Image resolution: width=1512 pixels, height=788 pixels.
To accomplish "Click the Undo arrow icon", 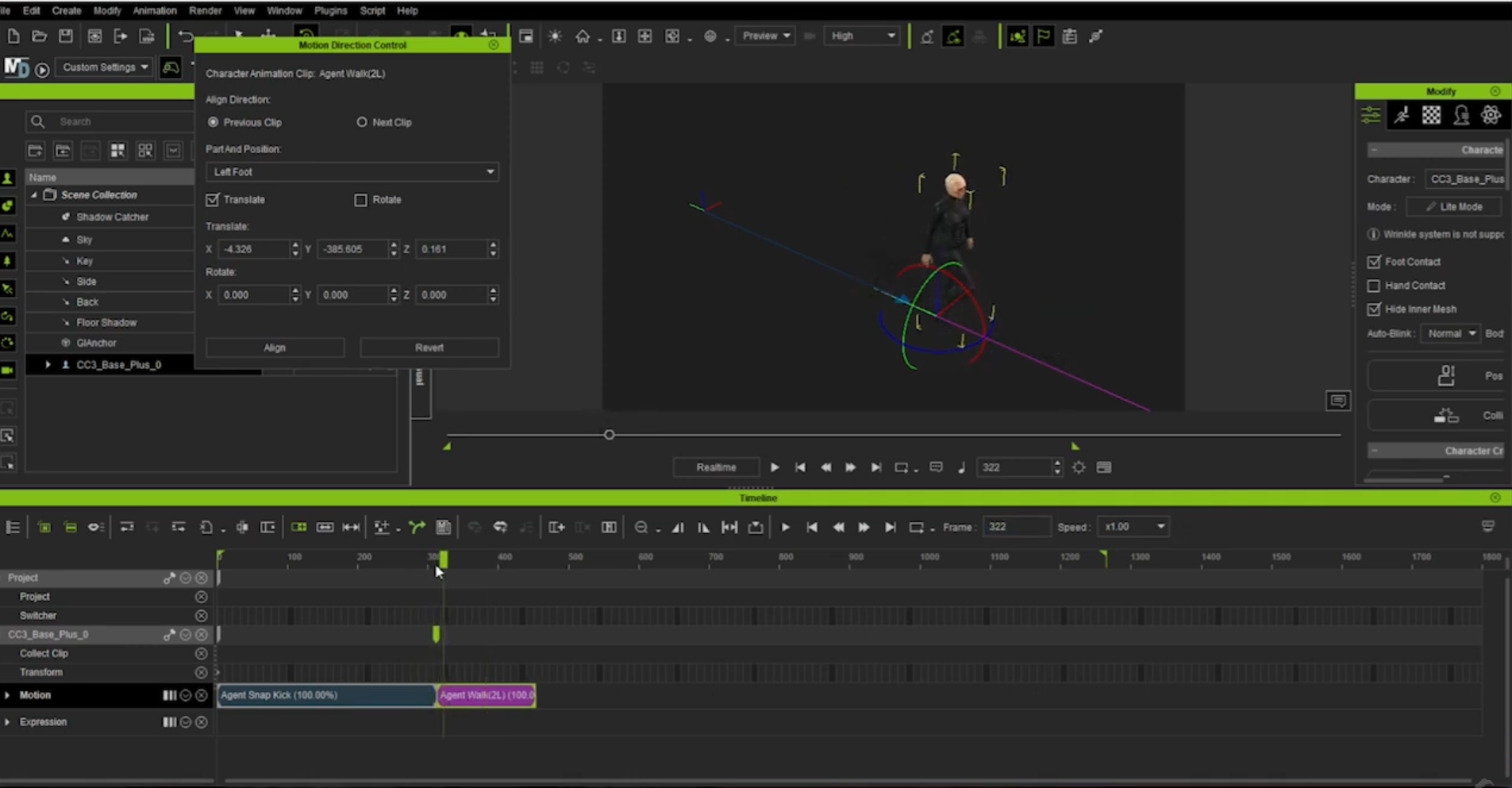I will point(186,37).
